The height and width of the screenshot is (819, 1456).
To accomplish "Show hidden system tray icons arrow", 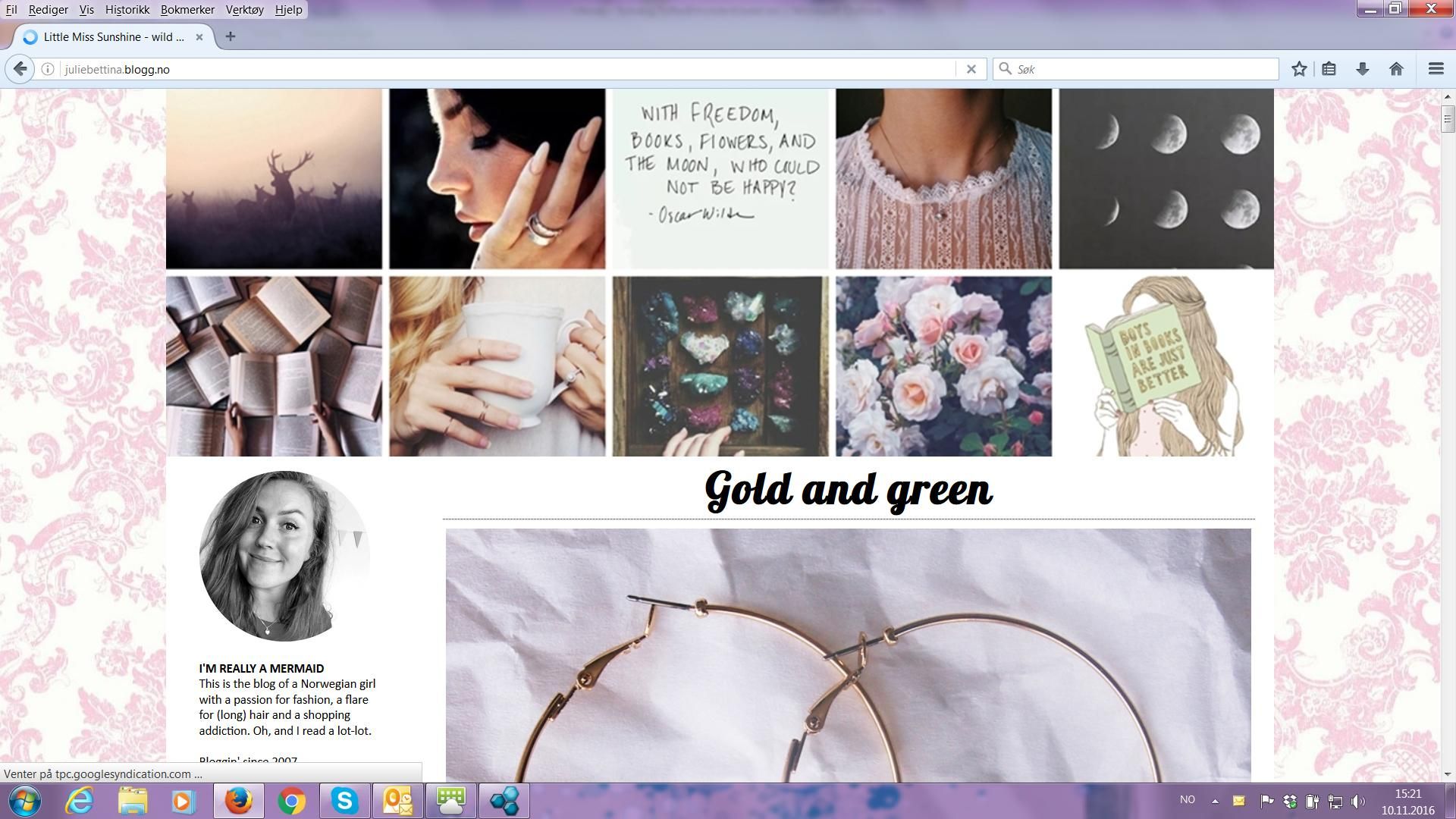I will point(1215,801).
